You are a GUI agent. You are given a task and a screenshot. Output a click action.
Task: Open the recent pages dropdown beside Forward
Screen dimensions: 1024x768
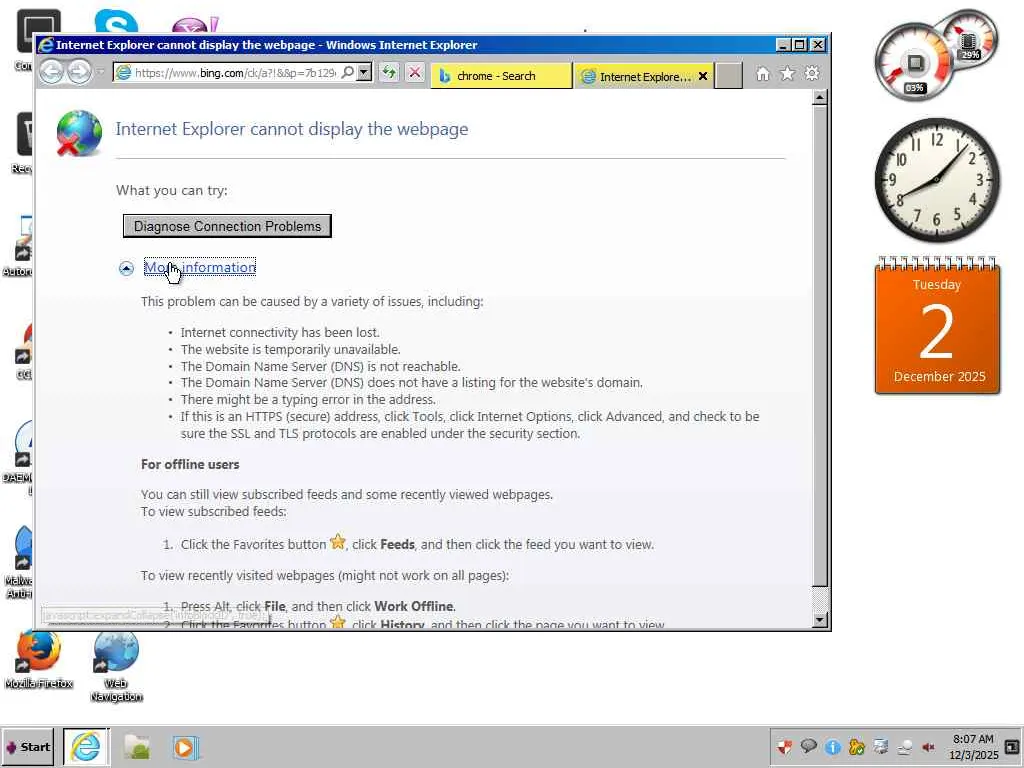click(101, 72)
